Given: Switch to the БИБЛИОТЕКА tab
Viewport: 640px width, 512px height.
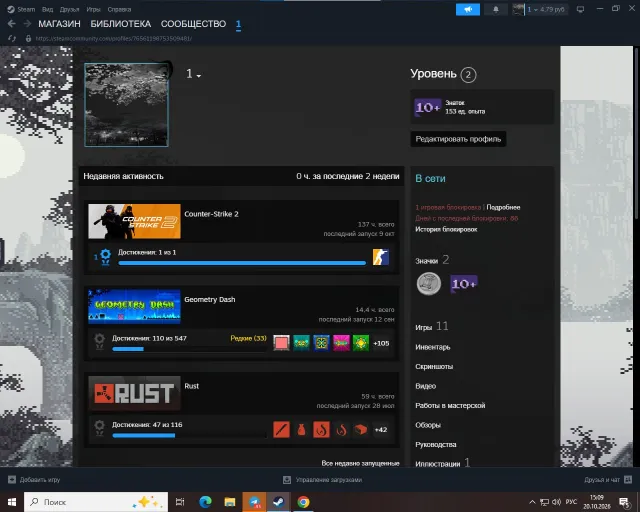Looking at the screenshot, I should pos(121,24).
